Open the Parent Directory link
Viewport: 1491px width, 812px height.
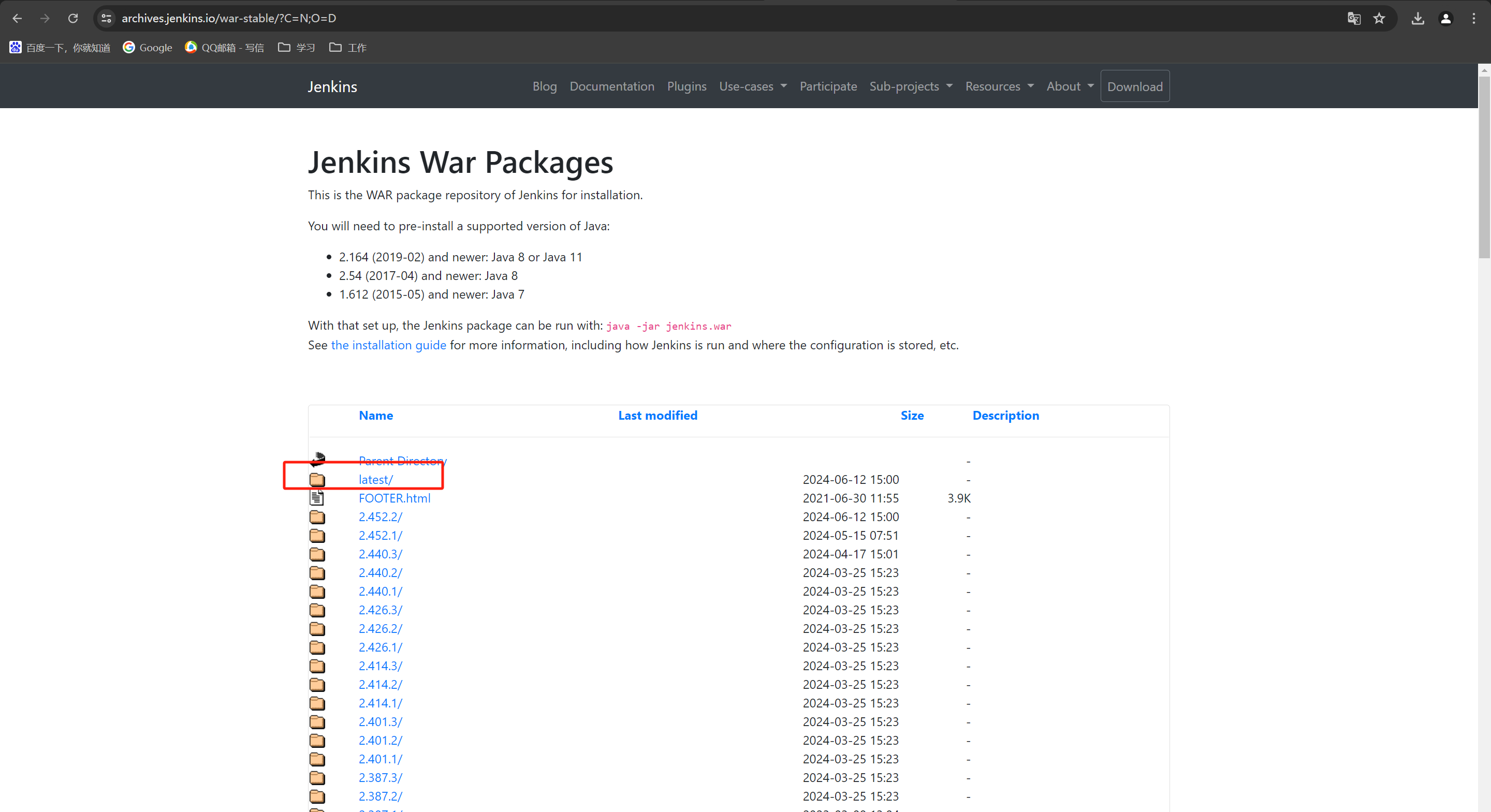(x=402, y=461)
